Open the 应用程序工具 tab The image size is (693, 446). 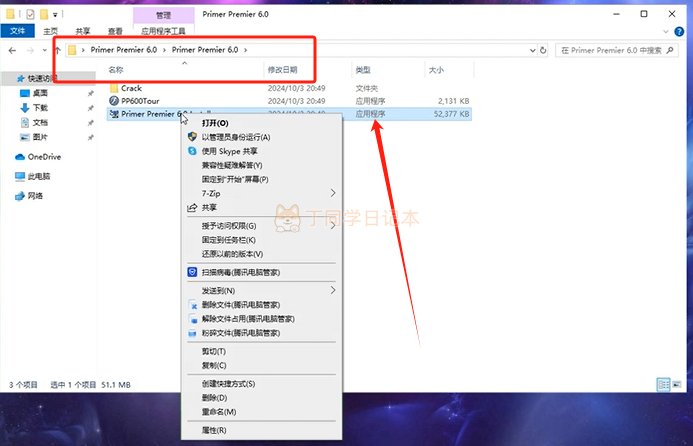(163, 31)
